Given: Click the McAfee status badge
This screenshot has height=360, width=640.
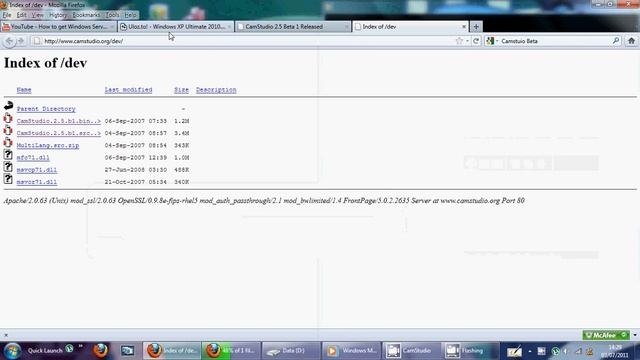Looking at the screenshot, I should [x=606, y=335].
